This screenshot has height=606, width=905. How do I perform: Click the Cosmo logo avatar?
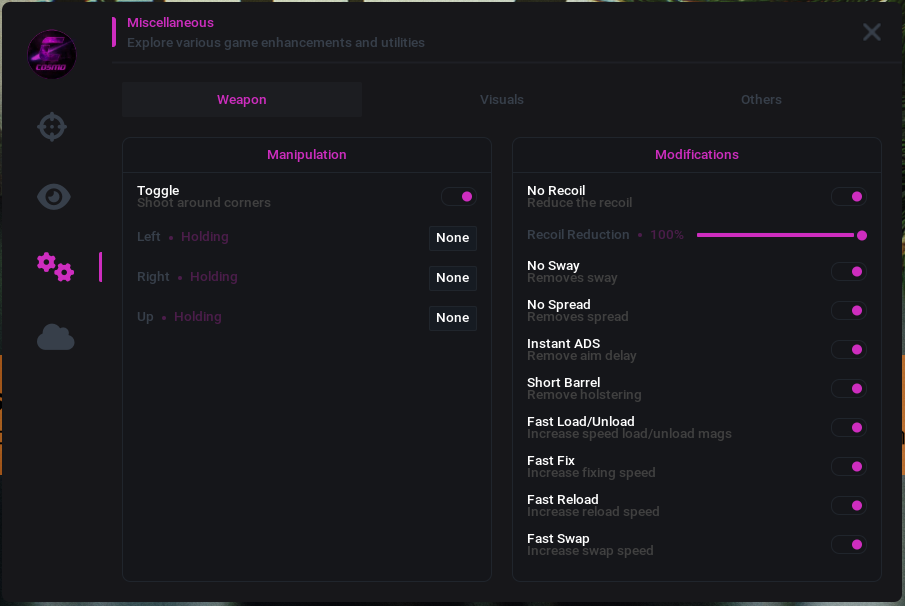[x=52, y=54]
